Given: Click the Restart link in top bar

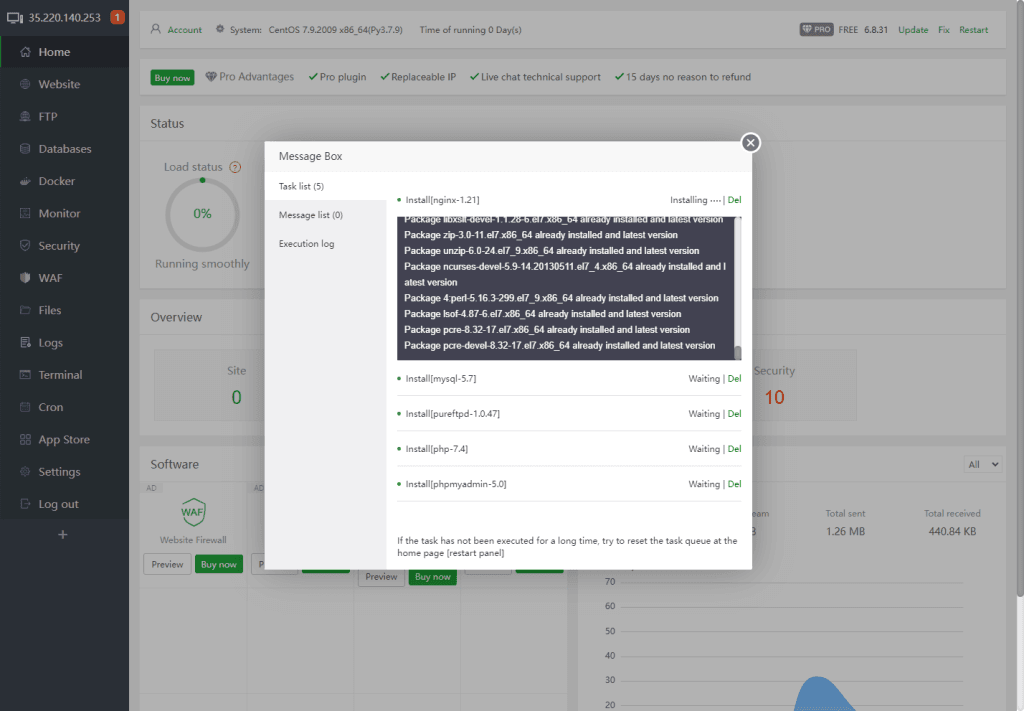Looking at the screenshot, I should pyautogui.click(x=973, y=30).
